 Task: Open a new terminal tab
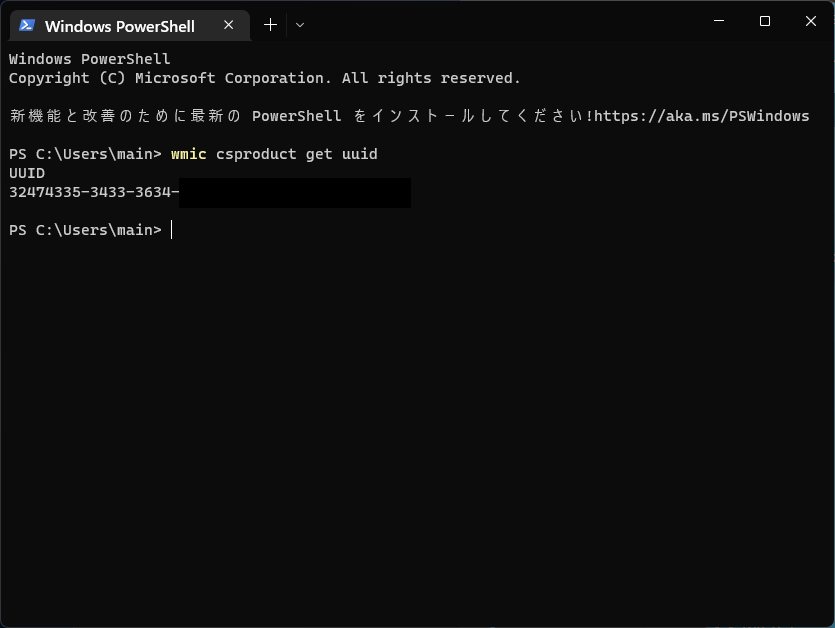pyautogui.click(x=269, y=25)
